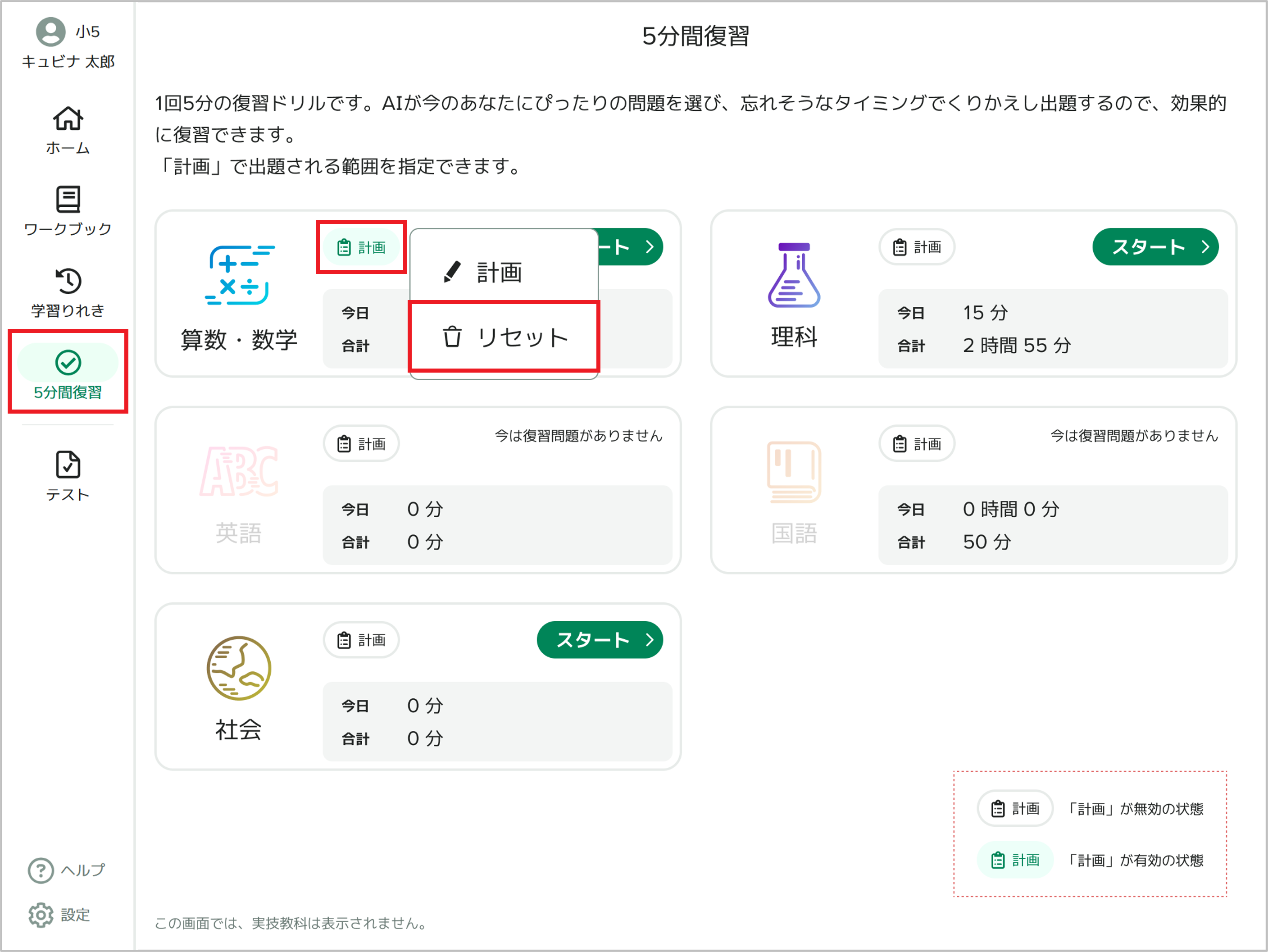
Task: Click the pencil icon beside 計画 in the popup
Action: coord(452,272)
